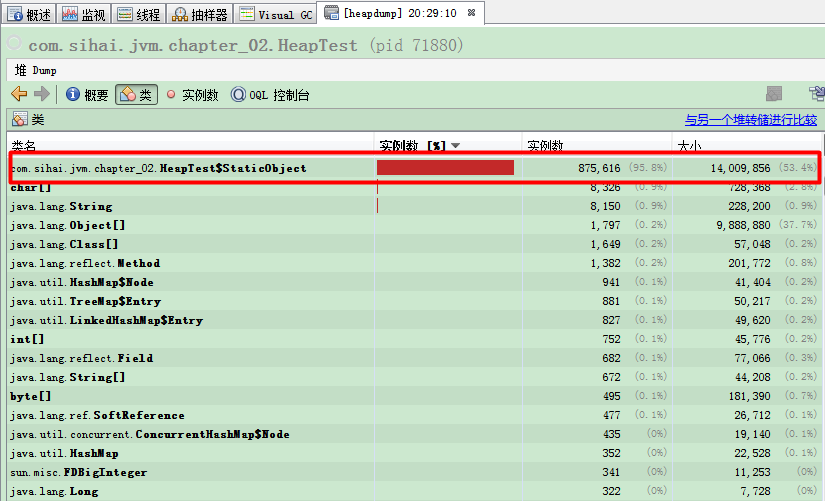Viewport: 825px width, 501px height.
Task: Select the java.util.HashMap row
Action: pyautogui.click(x=414, y=453)
